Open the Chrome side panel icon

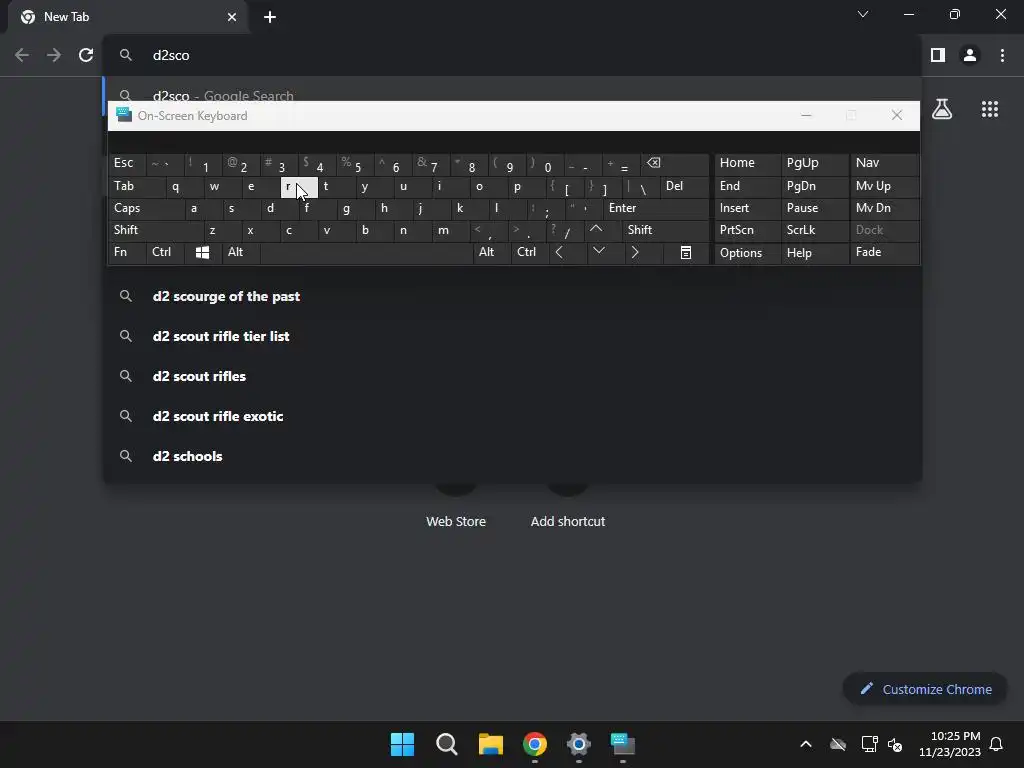point(938,55)
